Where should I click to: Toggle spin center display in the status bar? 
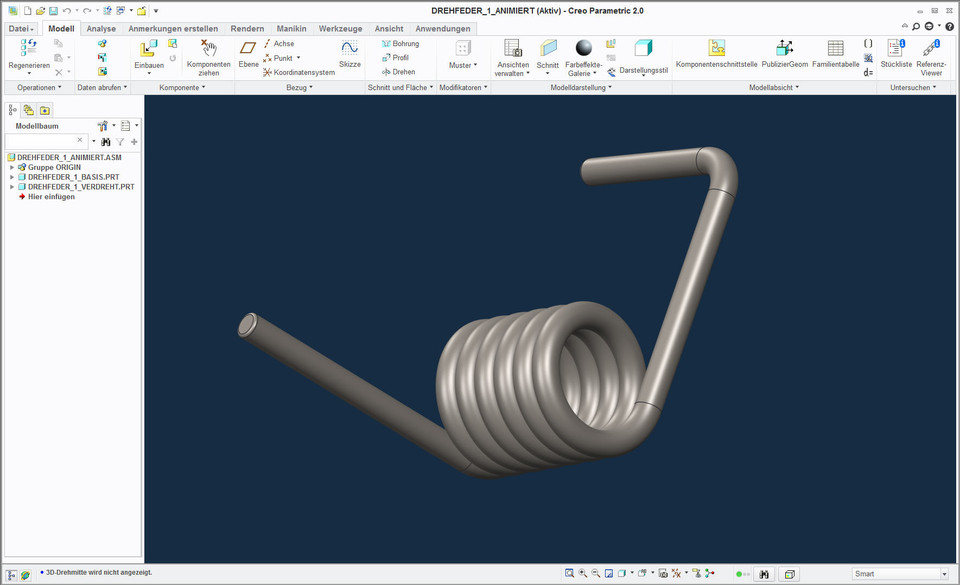pos(709,574)
